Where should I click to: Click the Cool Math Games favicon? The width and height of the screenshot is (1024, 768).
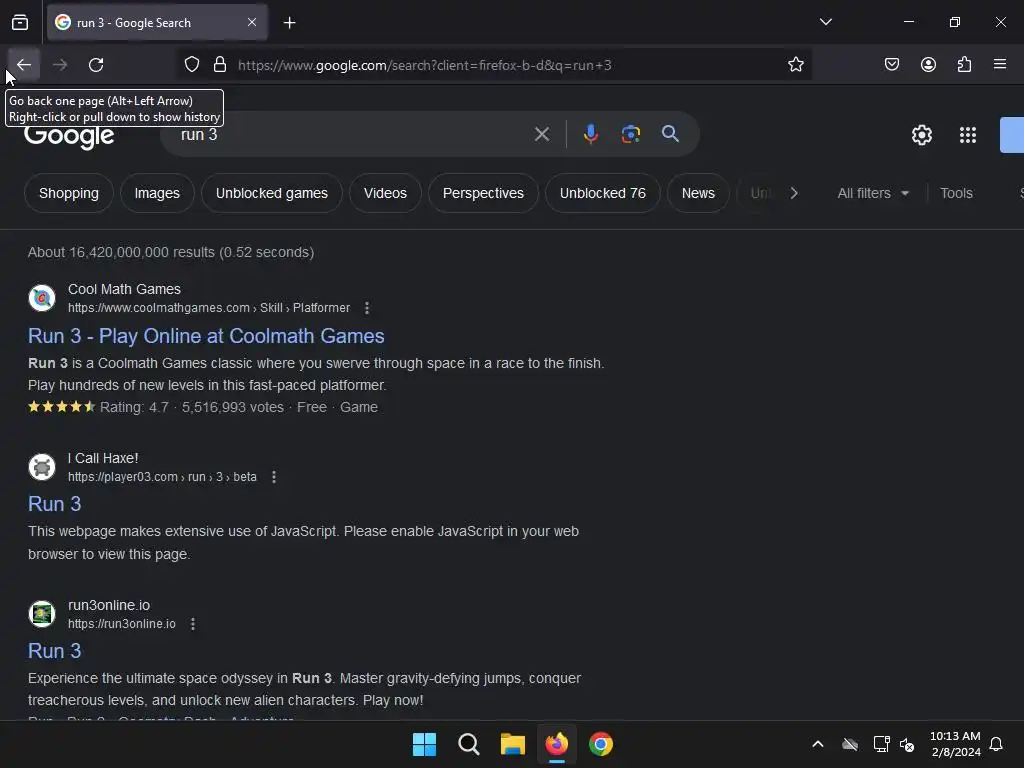tap(42, 298)
